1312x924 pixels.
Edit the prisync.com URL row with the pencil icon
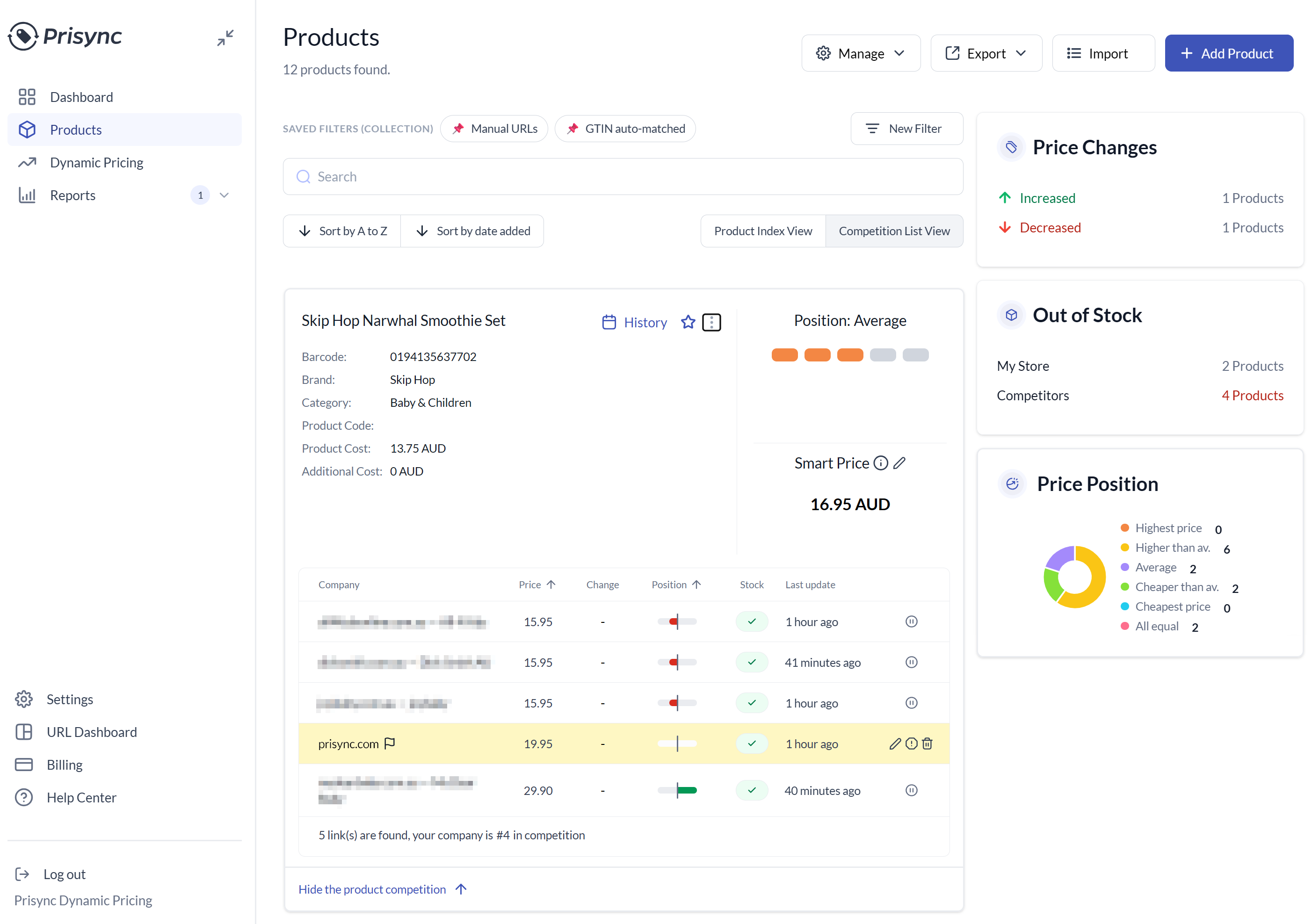[895, 744]
